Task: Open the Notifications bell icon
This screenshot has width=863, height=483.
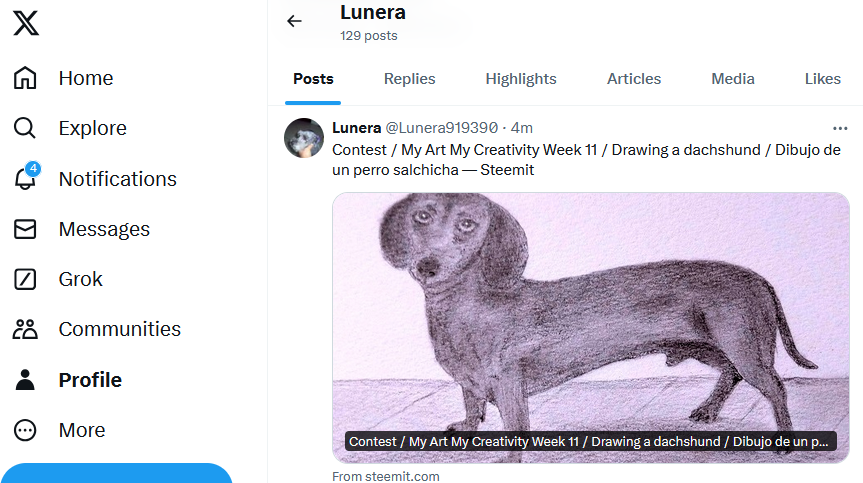Action: [25, 179]
